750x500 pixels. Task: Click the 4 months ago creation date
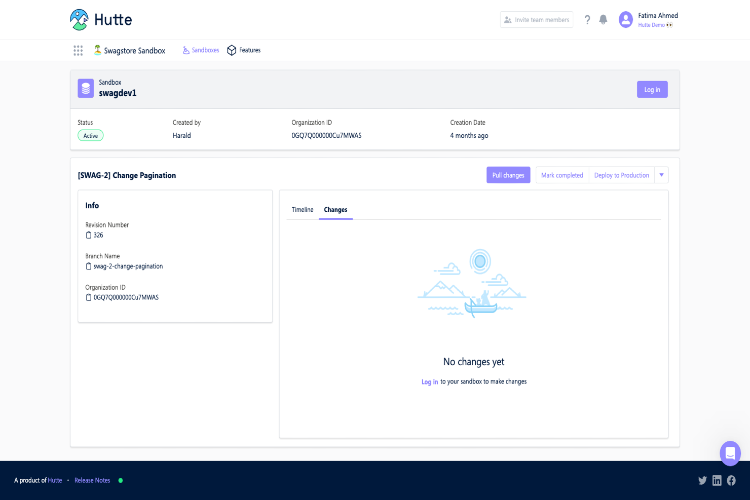[469, 136]
